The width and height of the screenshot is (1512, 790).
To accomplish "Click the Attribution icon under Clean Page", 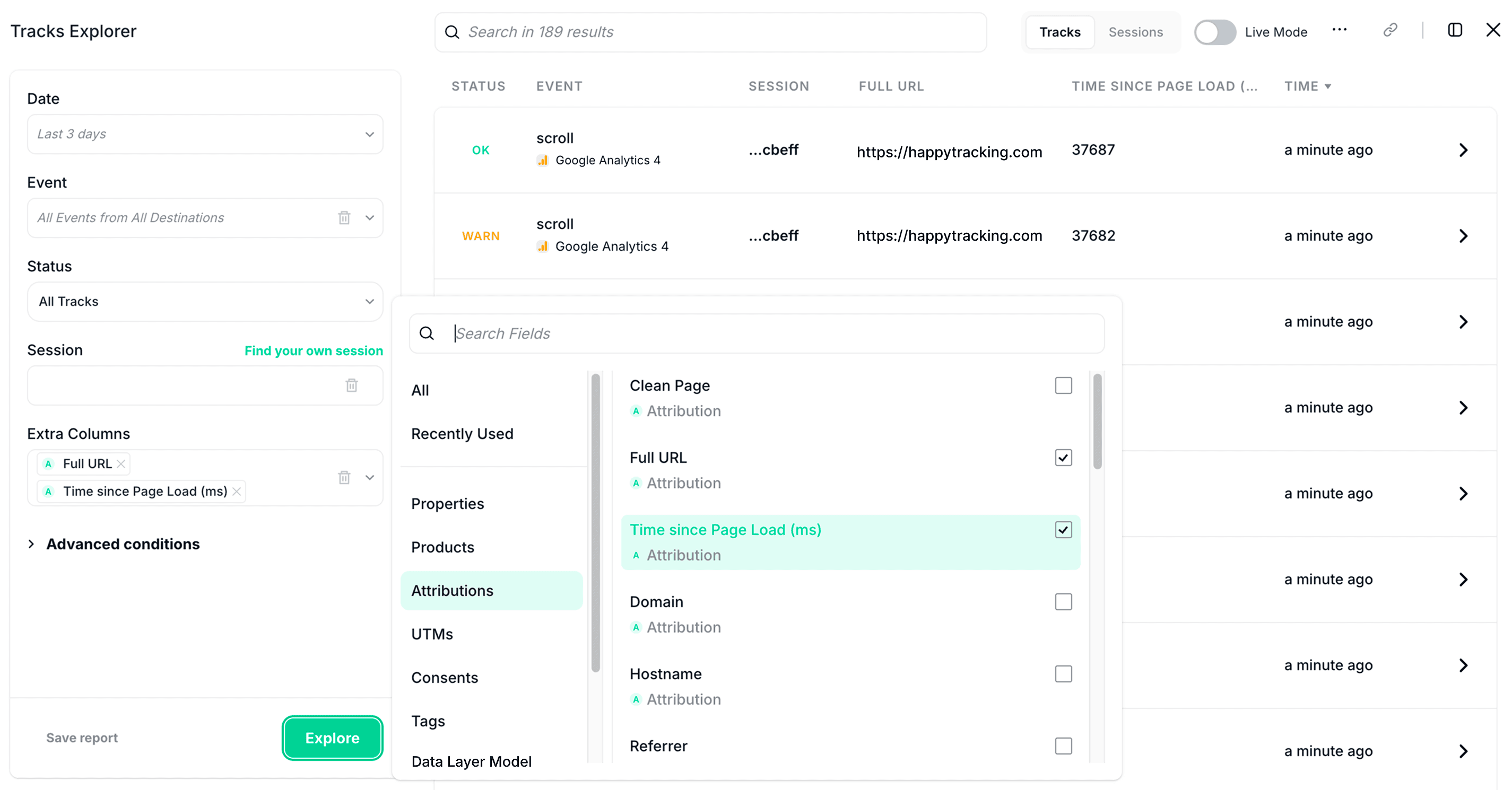I will pyautogui.click(x=636, y=411).
